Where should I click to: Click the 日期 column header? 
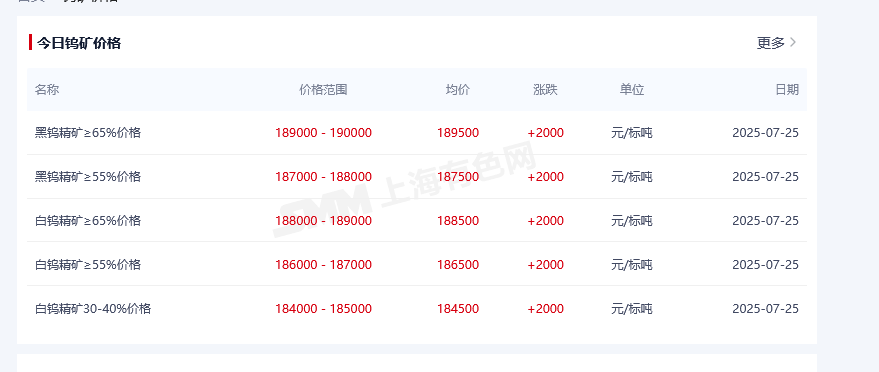click(x=787, y=90)
